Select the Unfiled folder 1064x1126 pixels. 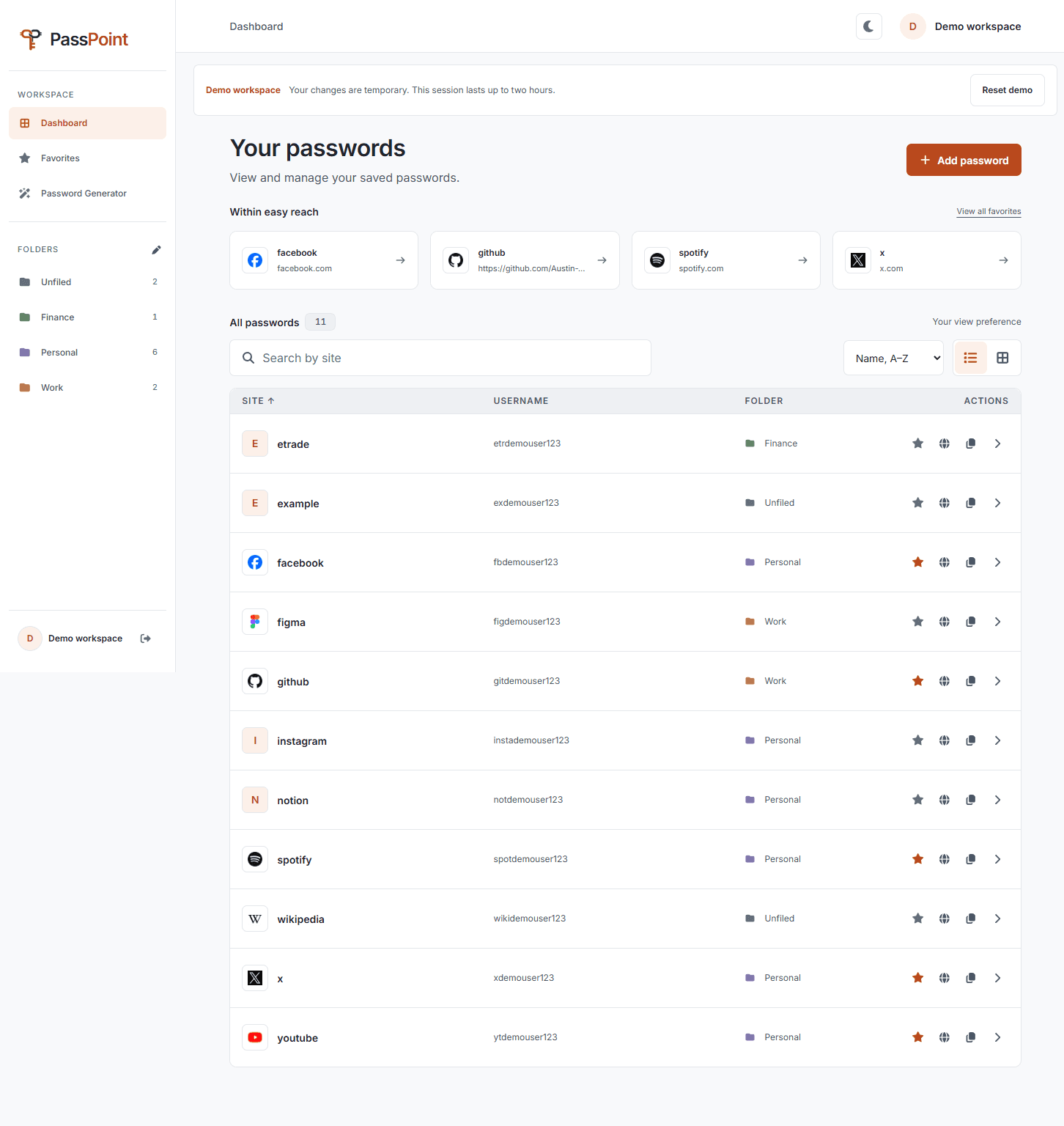[87, 282]
